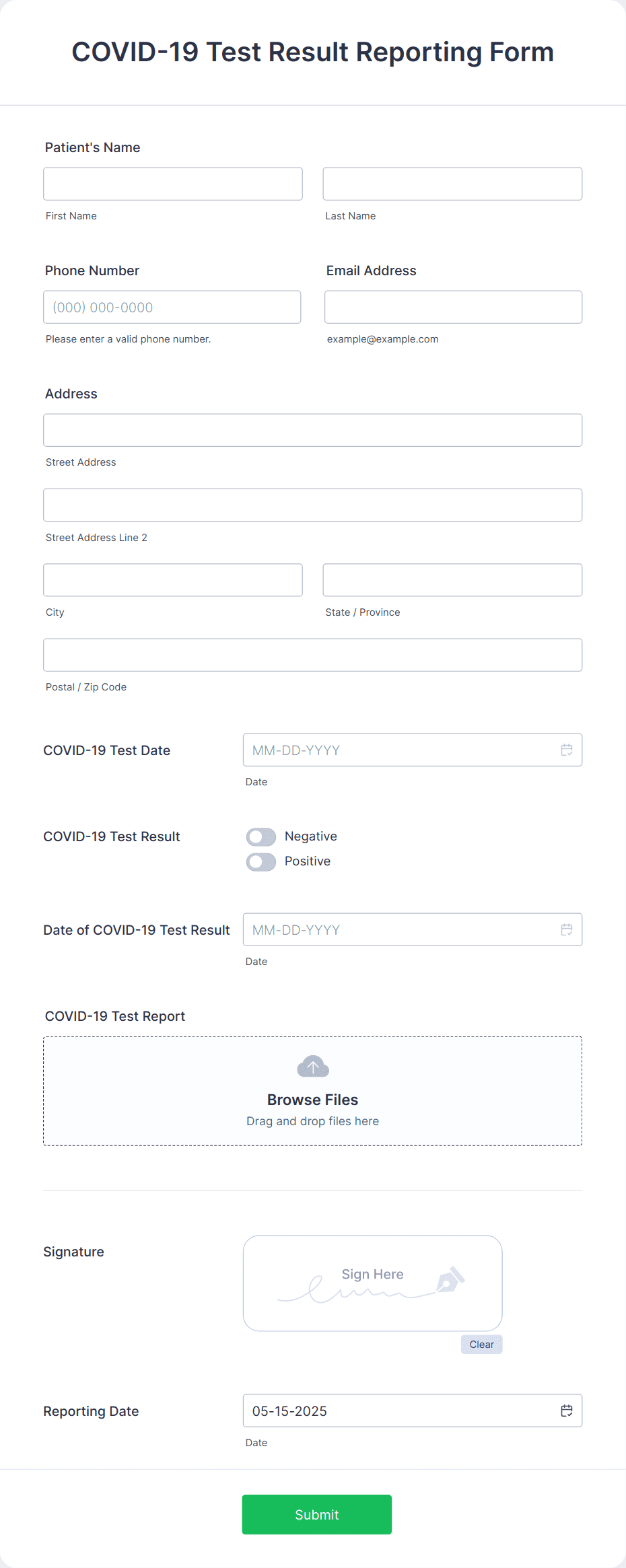This screenshot has width=626, height=1568.
Task: Open the Date of Test Result calendar picker
Action: [x=566, y=929]
